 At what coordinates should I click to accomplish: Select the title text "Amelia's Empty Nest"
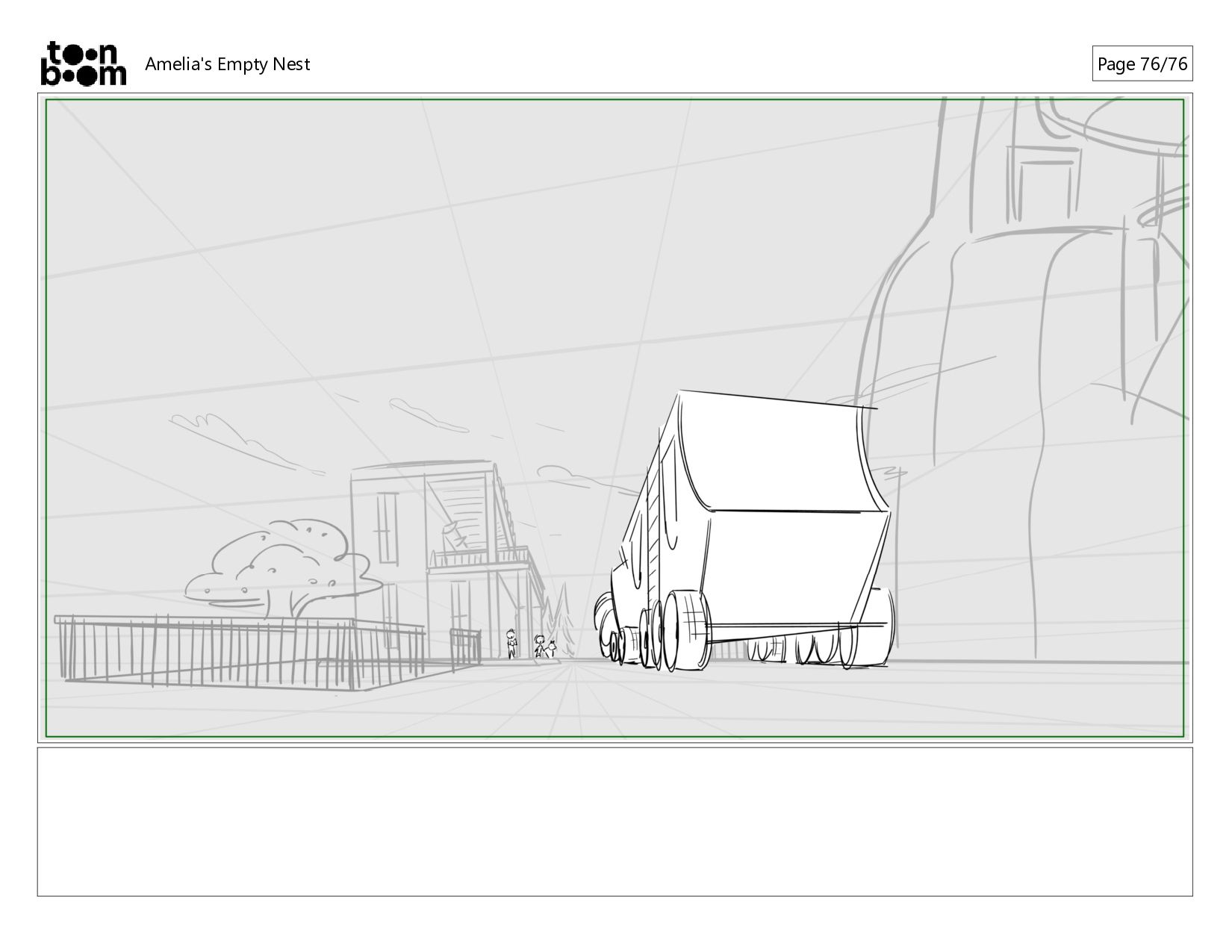(x=227, y=64)
